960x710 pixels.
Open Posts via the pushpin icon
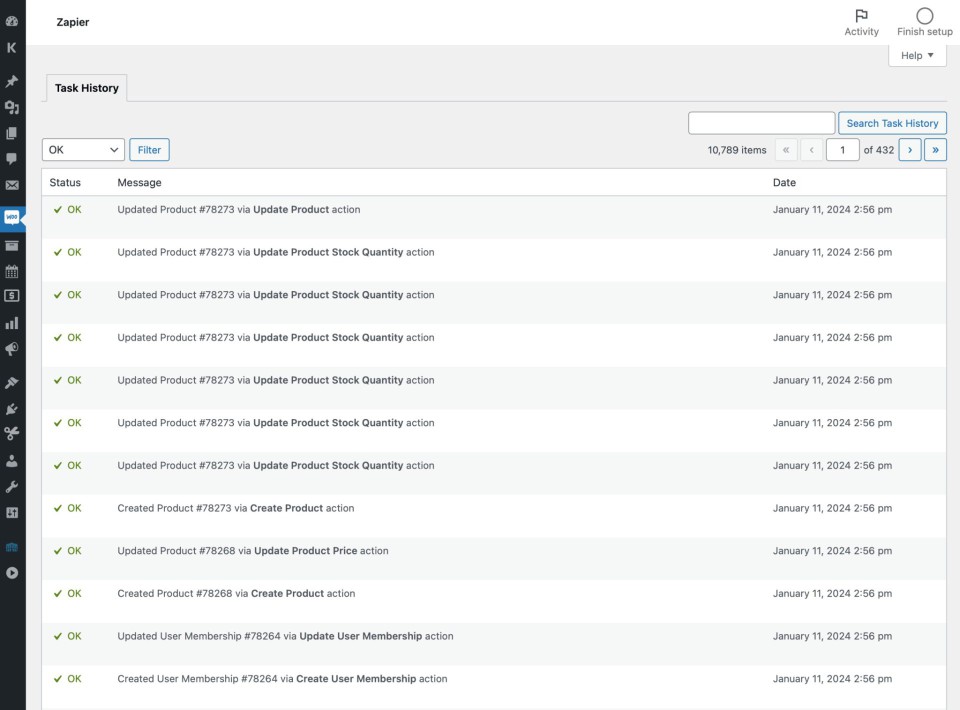(x=12, y=81)
